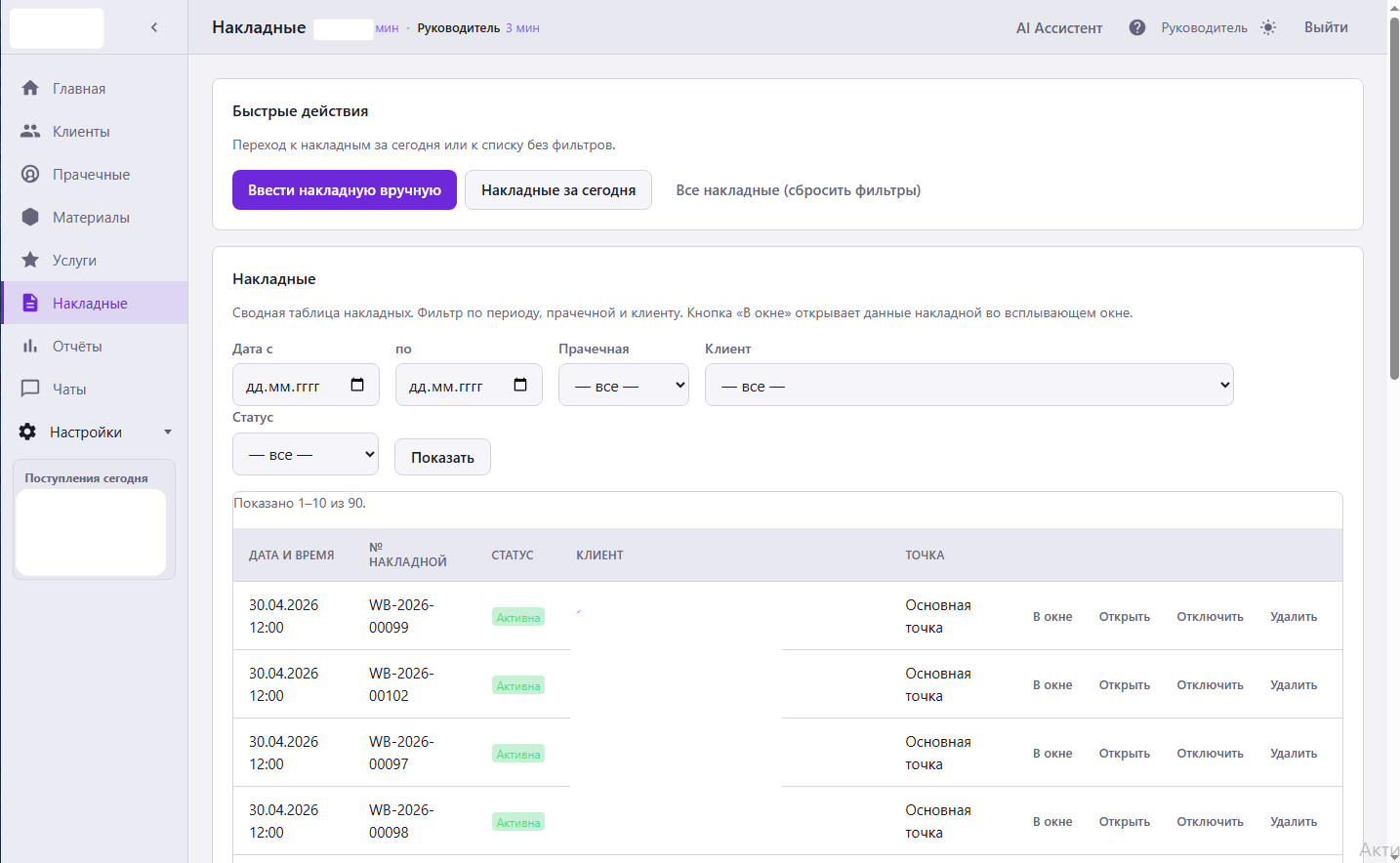This screenshot has height=863, width=1400.
Task: Click the document icon beside Накладные
Action: (x=30, y=303)
